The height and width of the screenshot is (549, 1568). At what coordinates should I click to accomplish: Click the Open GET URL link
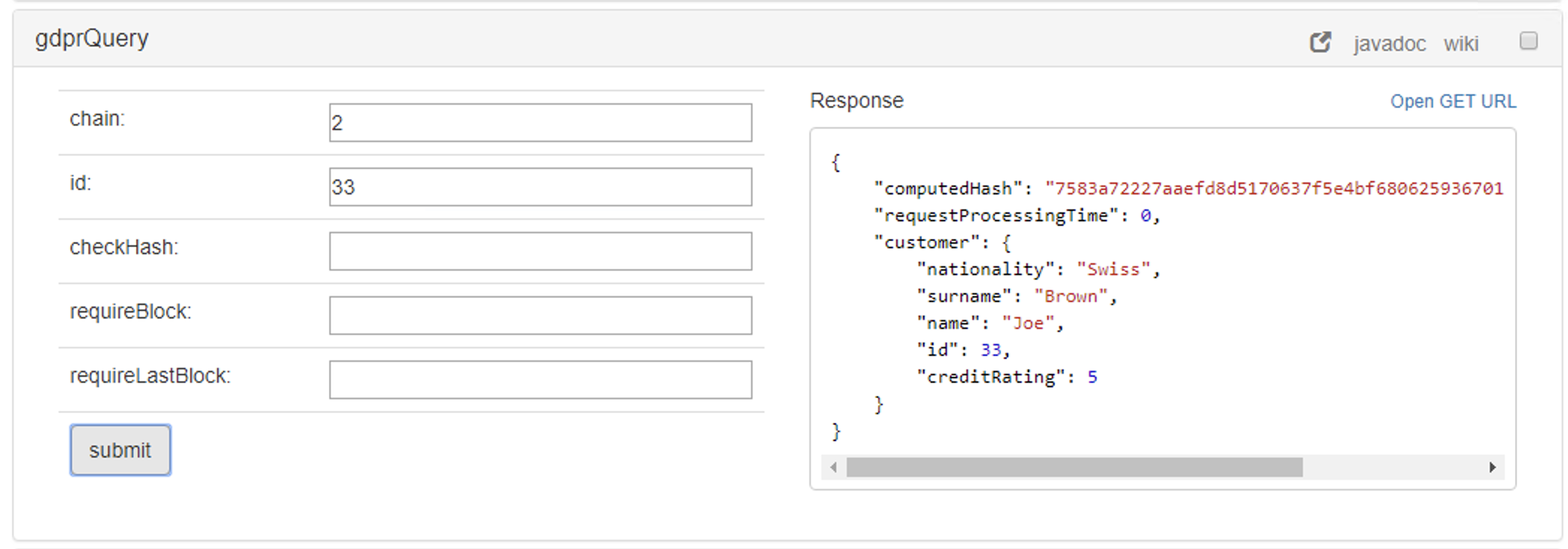[1453, 101]
